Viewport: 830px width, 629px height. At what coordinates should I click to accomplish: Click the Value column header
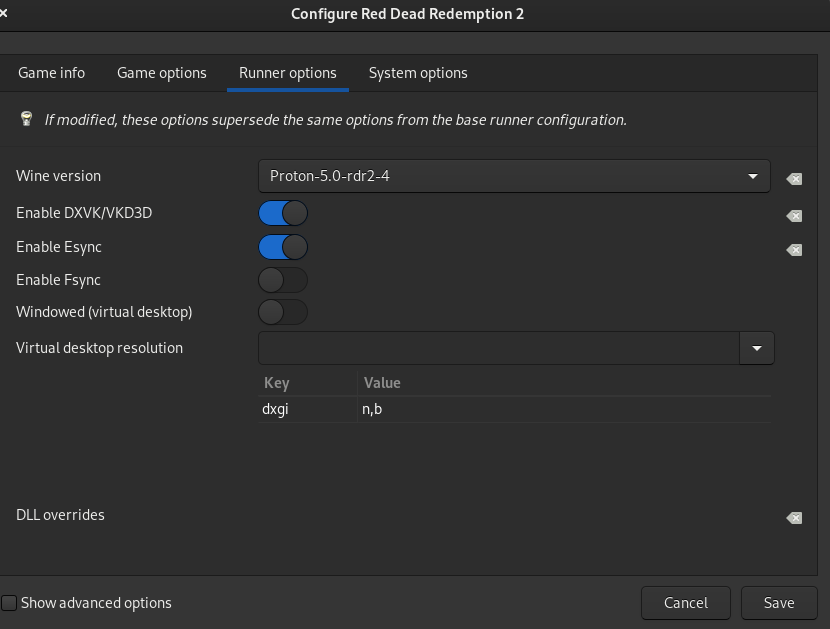[564, 383]
